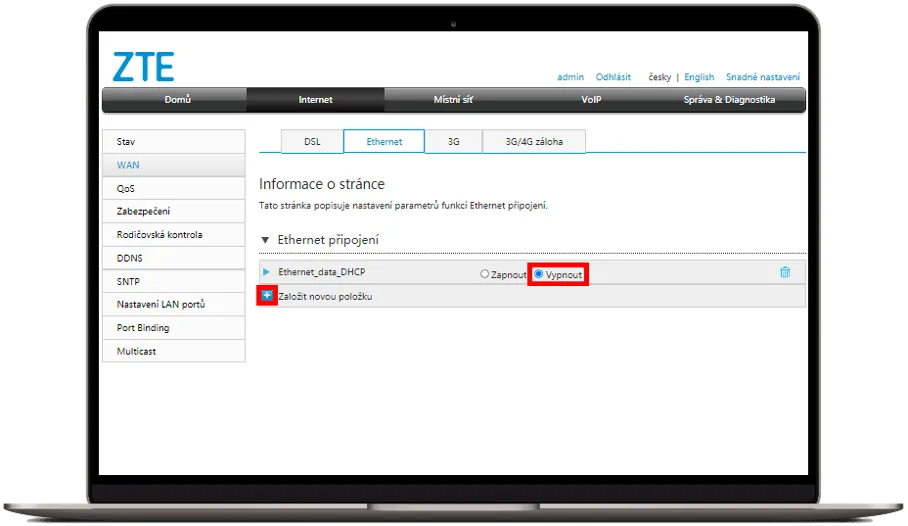
Task: Select the Zapnout radio button
Action: click(485, 274)
